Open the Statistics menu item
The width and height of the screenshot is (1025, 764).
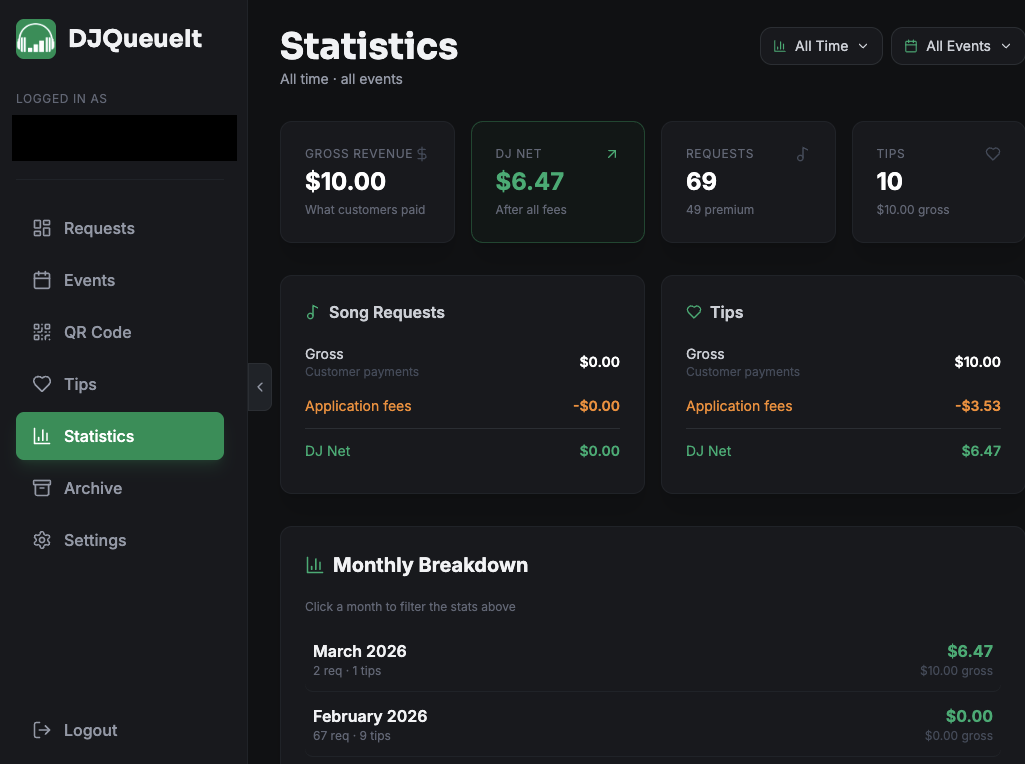[120, 436]
